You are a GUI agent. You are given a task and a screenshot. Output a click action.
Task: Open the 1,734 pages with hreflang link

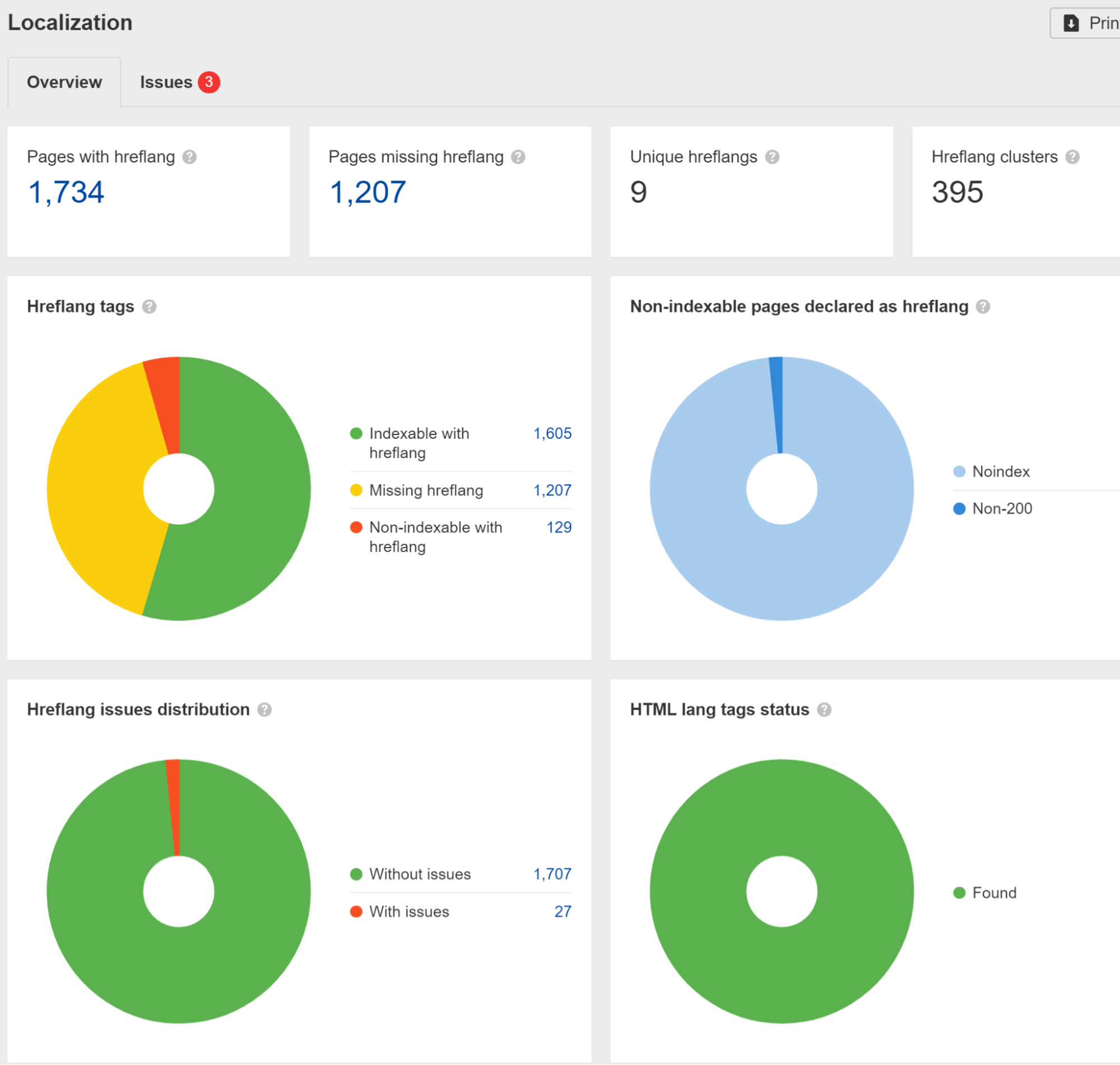click(x=66, y=193)
